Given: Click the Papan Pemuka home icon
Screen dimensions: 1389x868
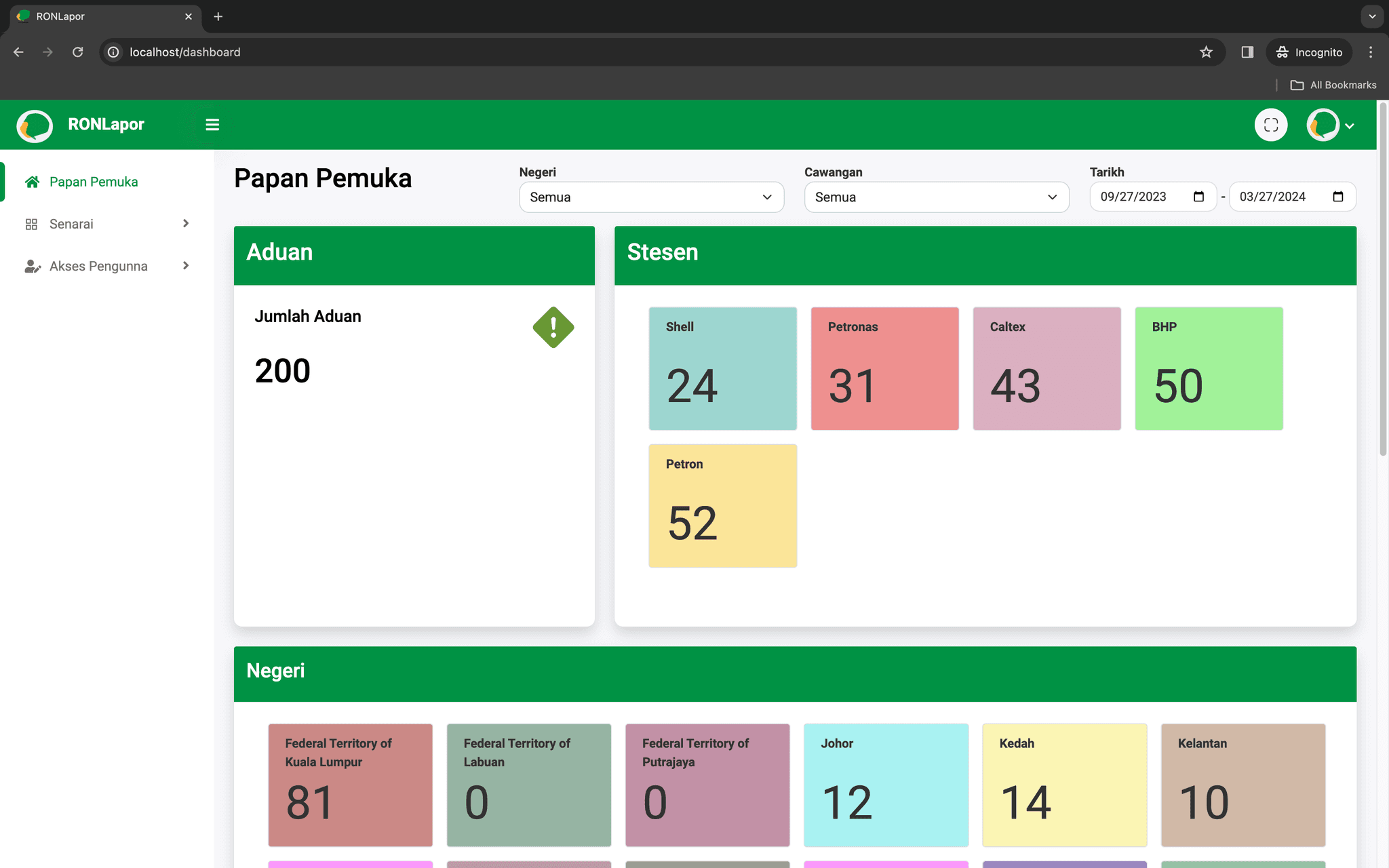Looking at the screenshot, I should [32, 182].
